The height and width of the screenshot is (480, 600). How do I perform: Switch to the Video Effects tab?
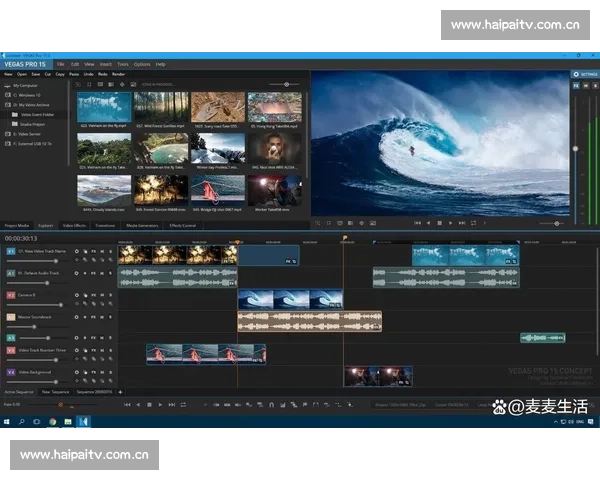(74, 226)
